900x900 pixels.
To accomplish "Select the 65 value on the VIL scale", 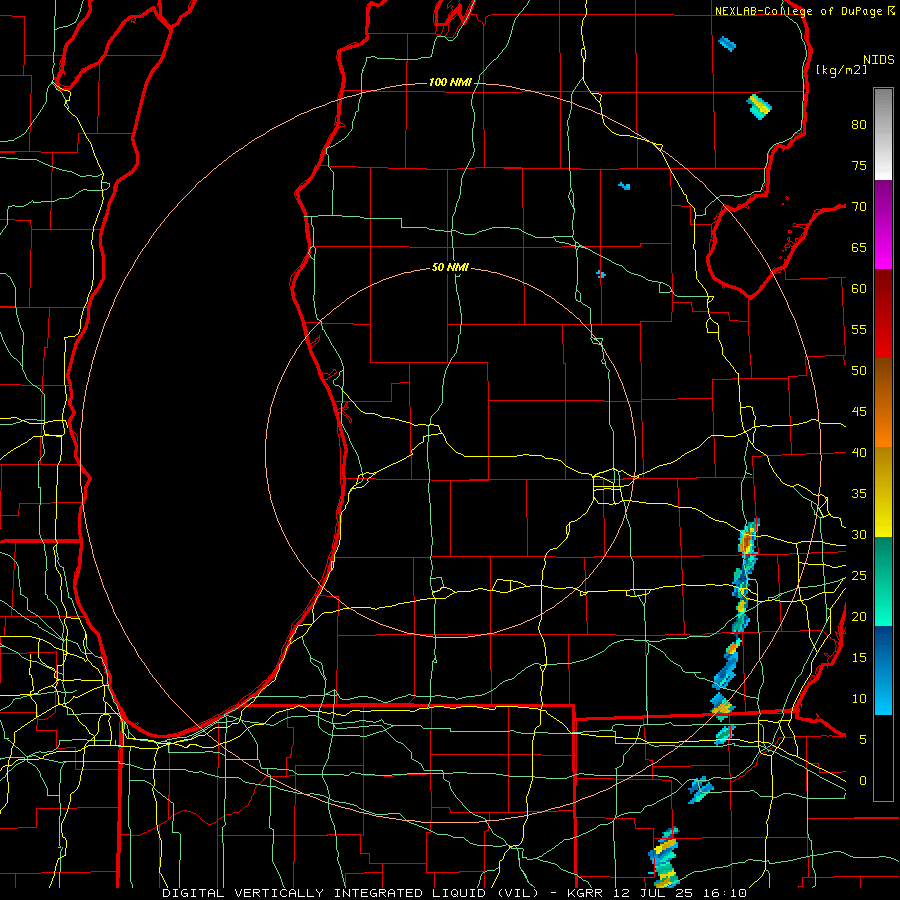I will 859,248.
